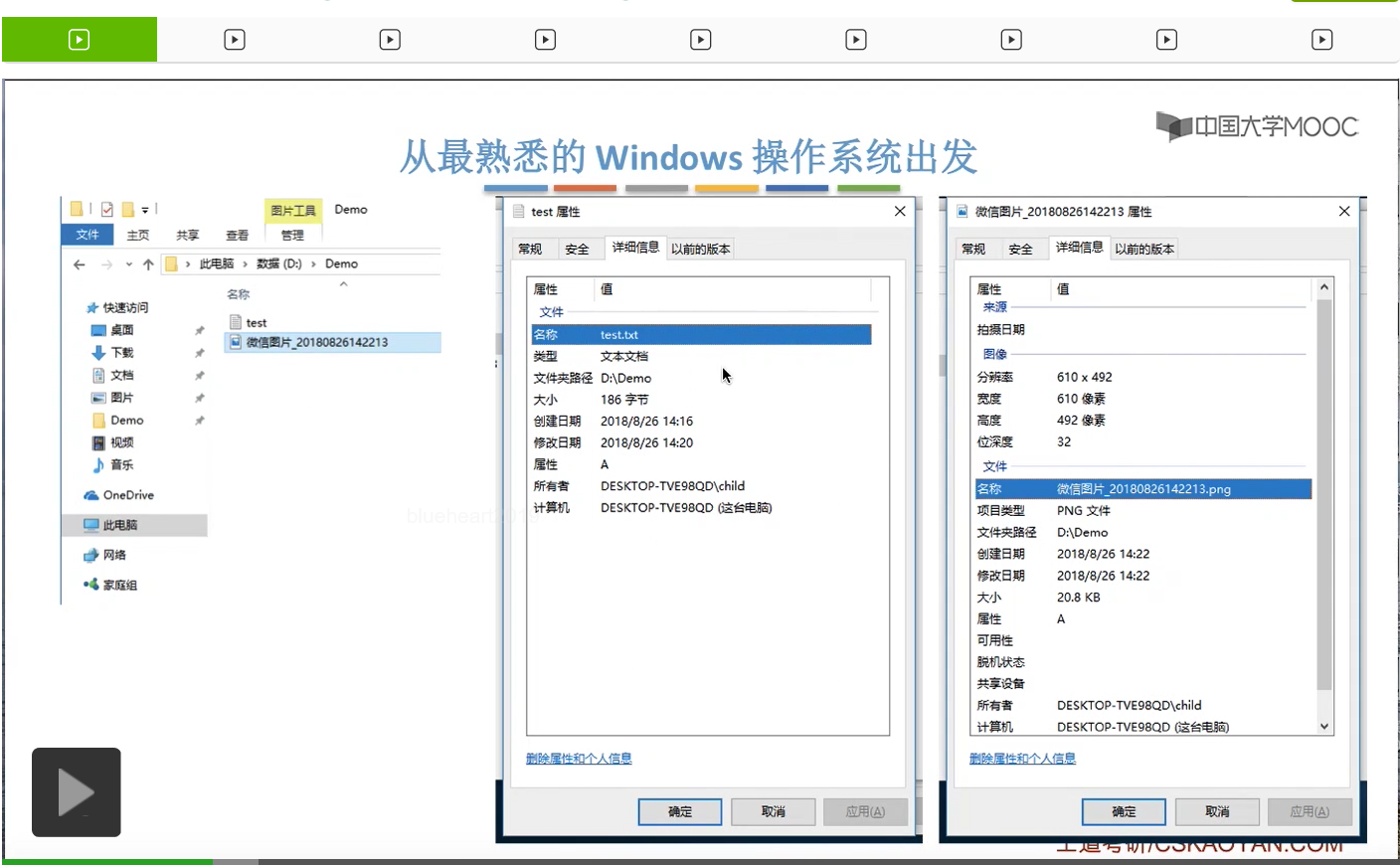The width and height of the screenshot is (1400, 865).
Task: Select the test text file icon
Action: pos(236,322)
